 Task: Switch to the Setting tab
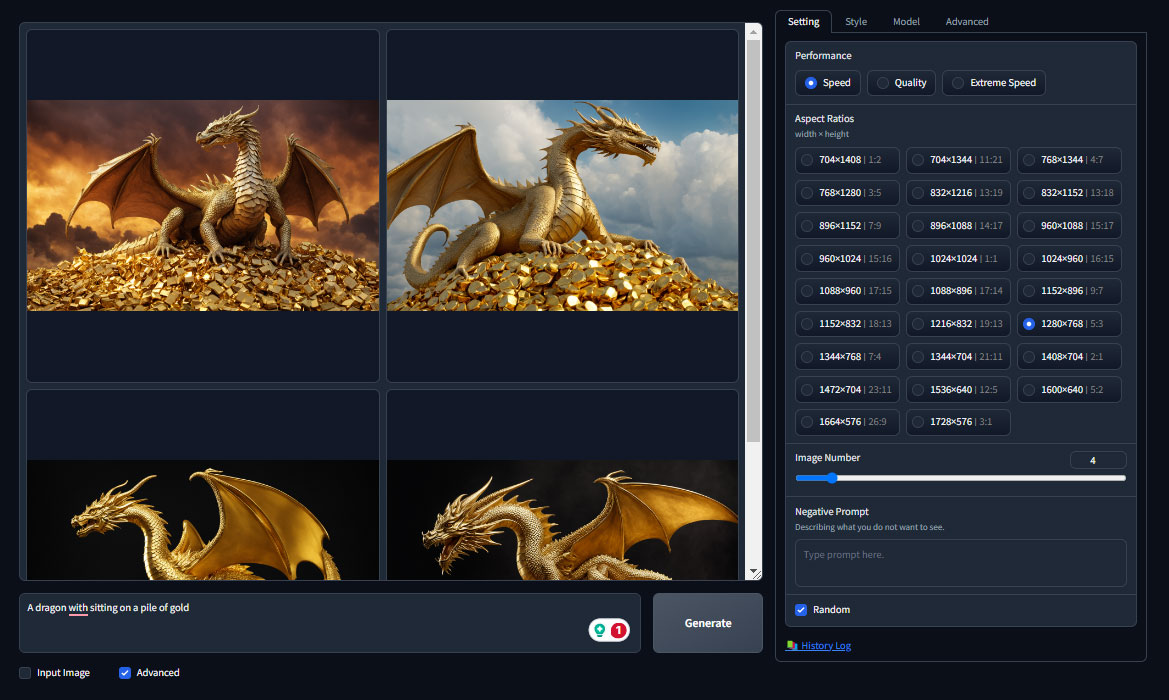(x=803, y=22)
